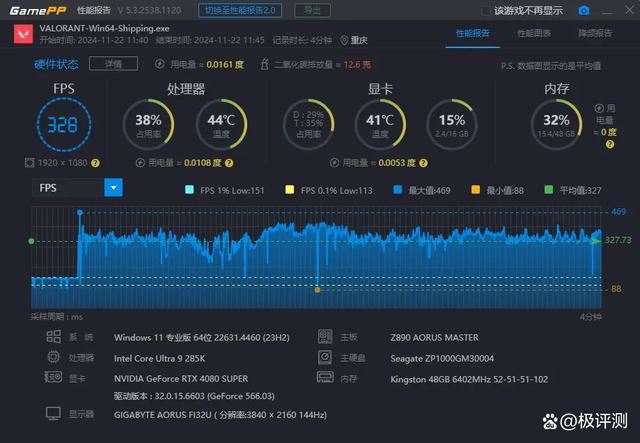Click the green average marker at chart left
Screen dimensions: 640x443
(31, 241)
